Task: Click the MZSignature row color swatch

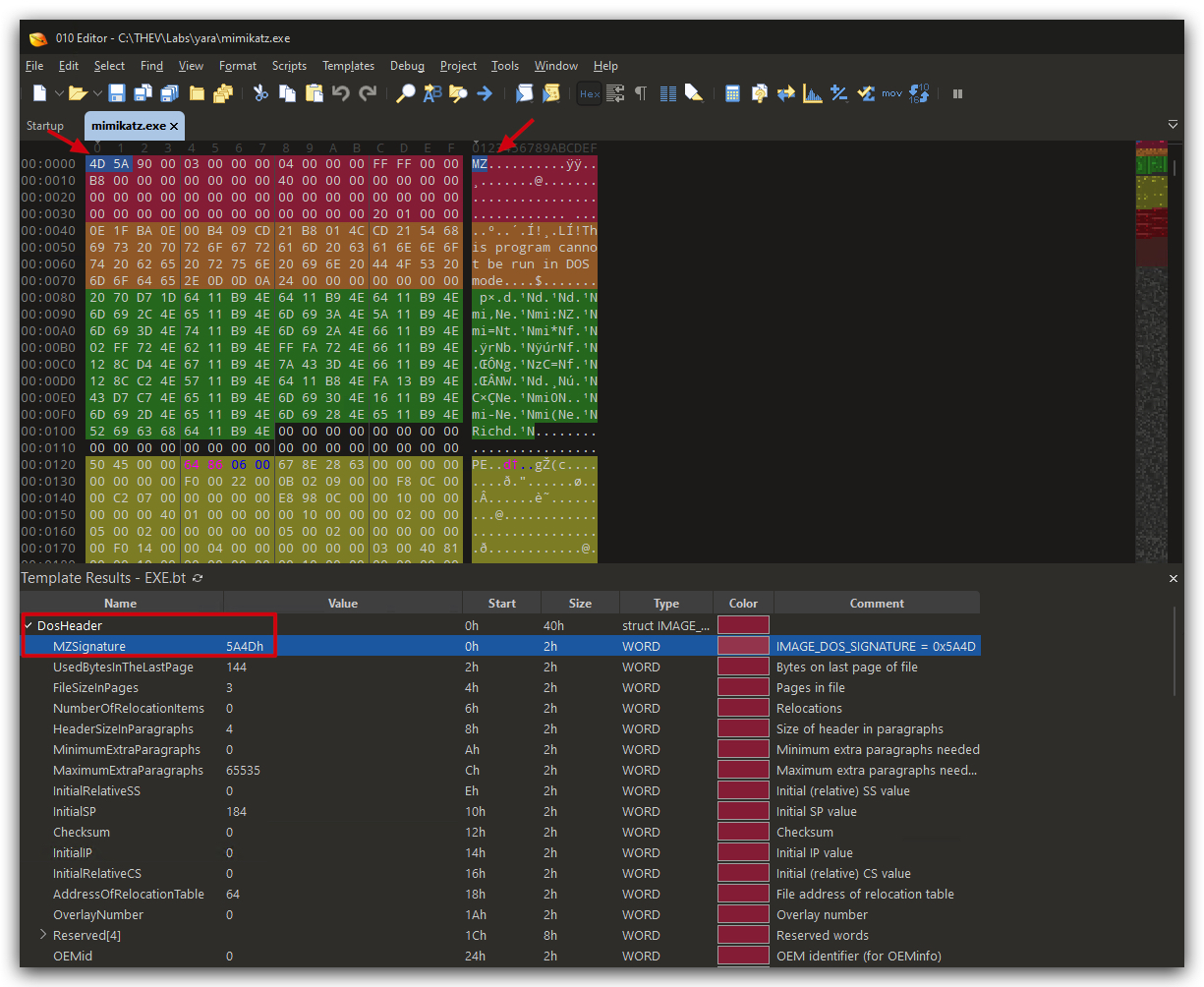Action: pyautogui.click(x=743, y=646)
